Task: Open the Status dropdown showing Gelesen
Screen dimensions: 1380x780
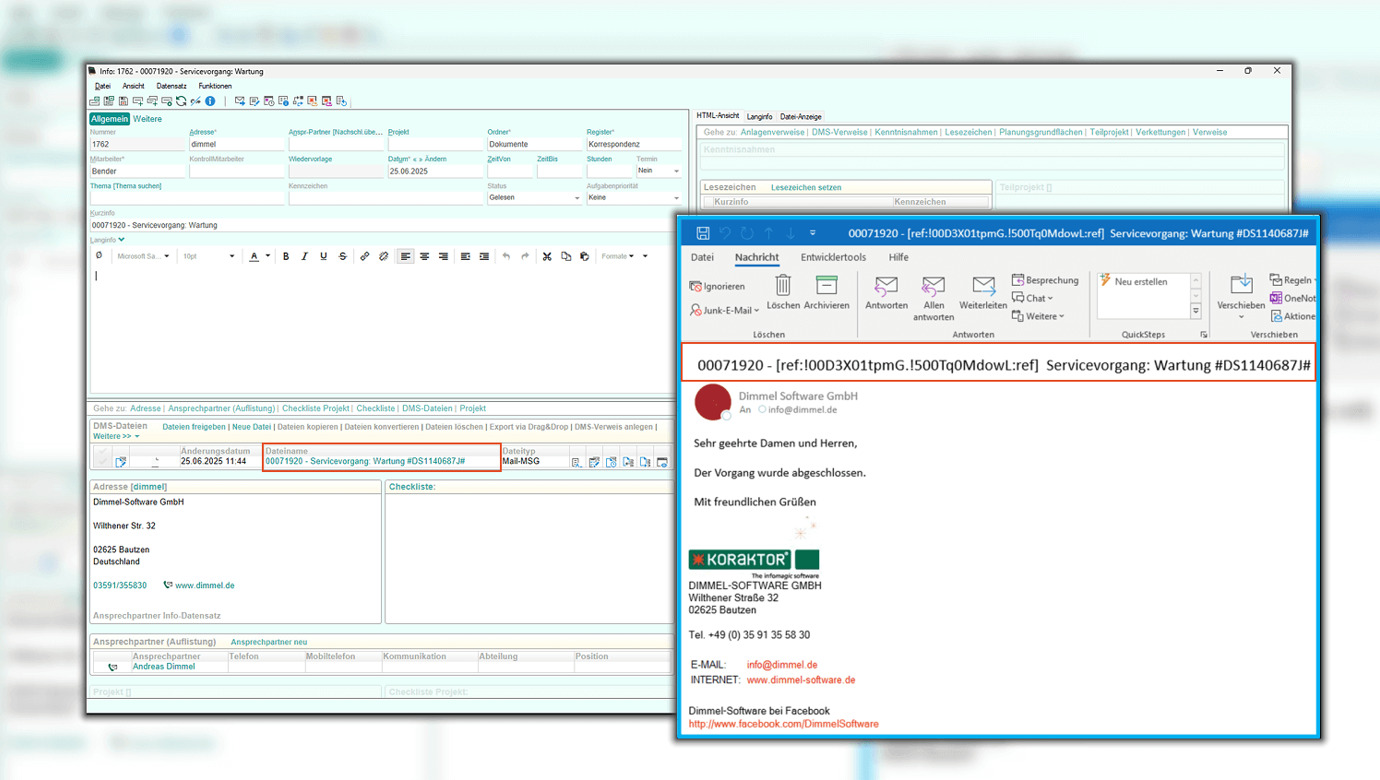Action: click(x=577, y=198)
